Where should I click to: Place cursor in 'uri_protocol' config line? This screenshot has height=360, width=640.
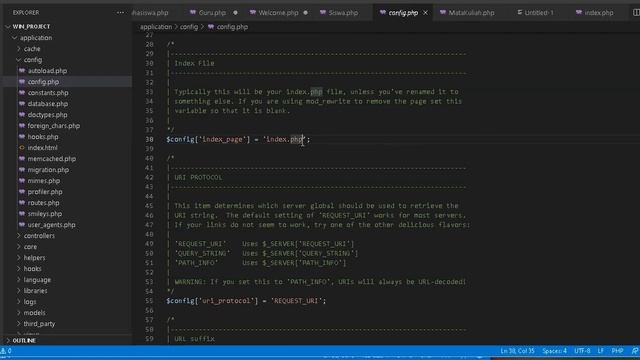pyautogui.click(x=246, y=301)
